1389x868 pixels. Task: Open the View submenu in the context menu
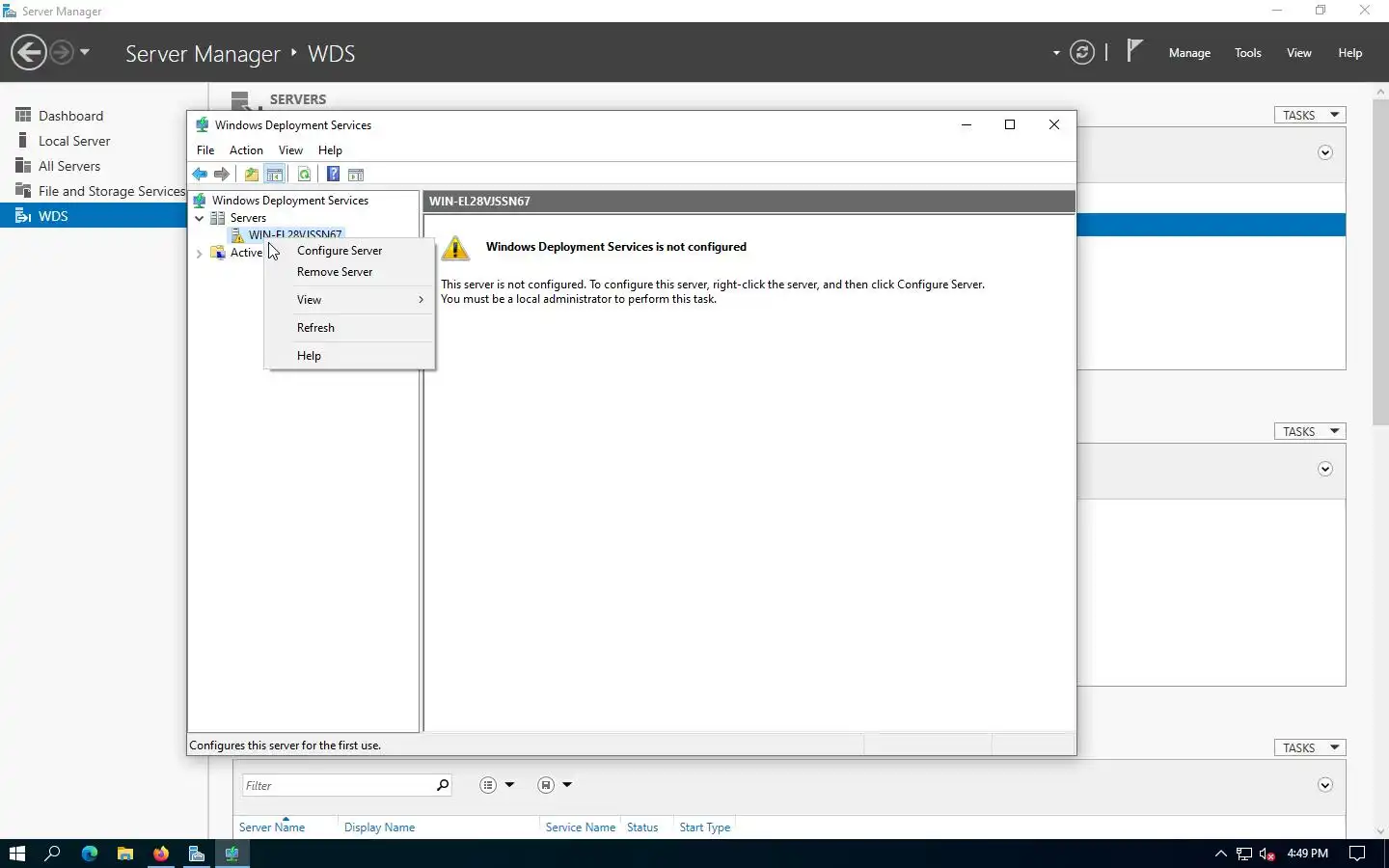point(349,300)
